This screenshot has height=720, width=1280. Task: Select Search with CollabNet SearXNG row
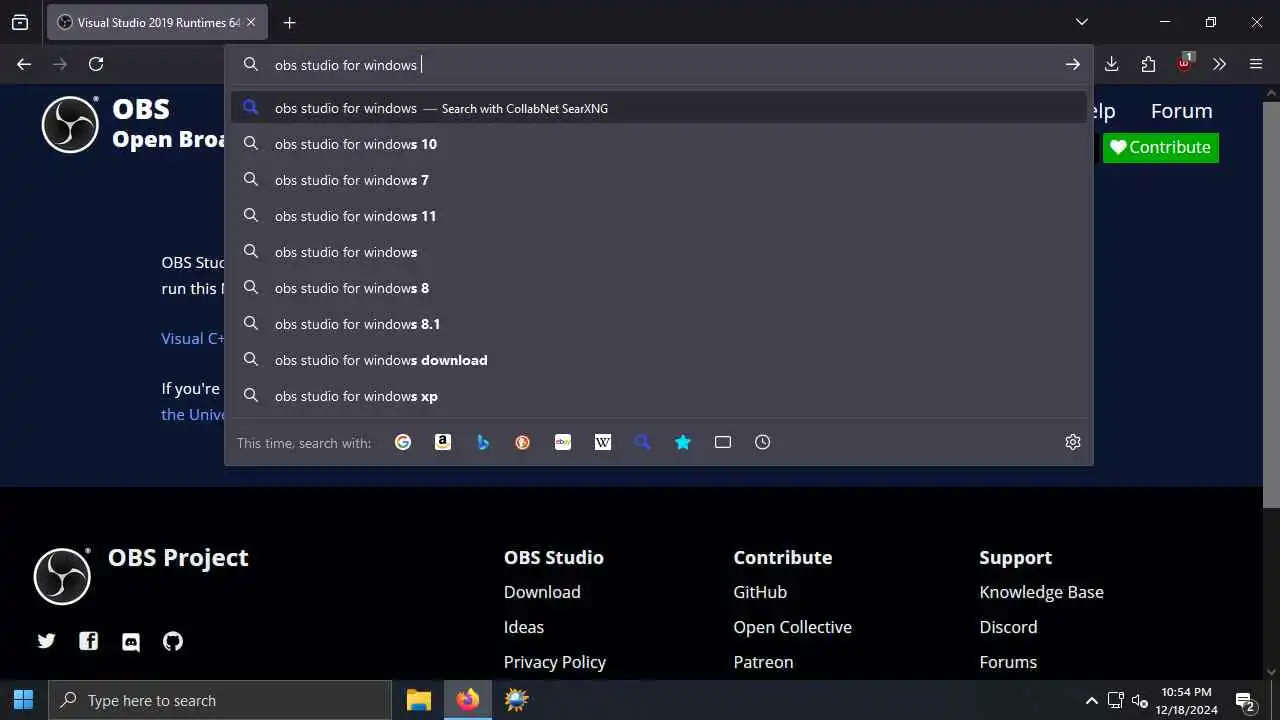pyautogui.click(x=659, y=108)
